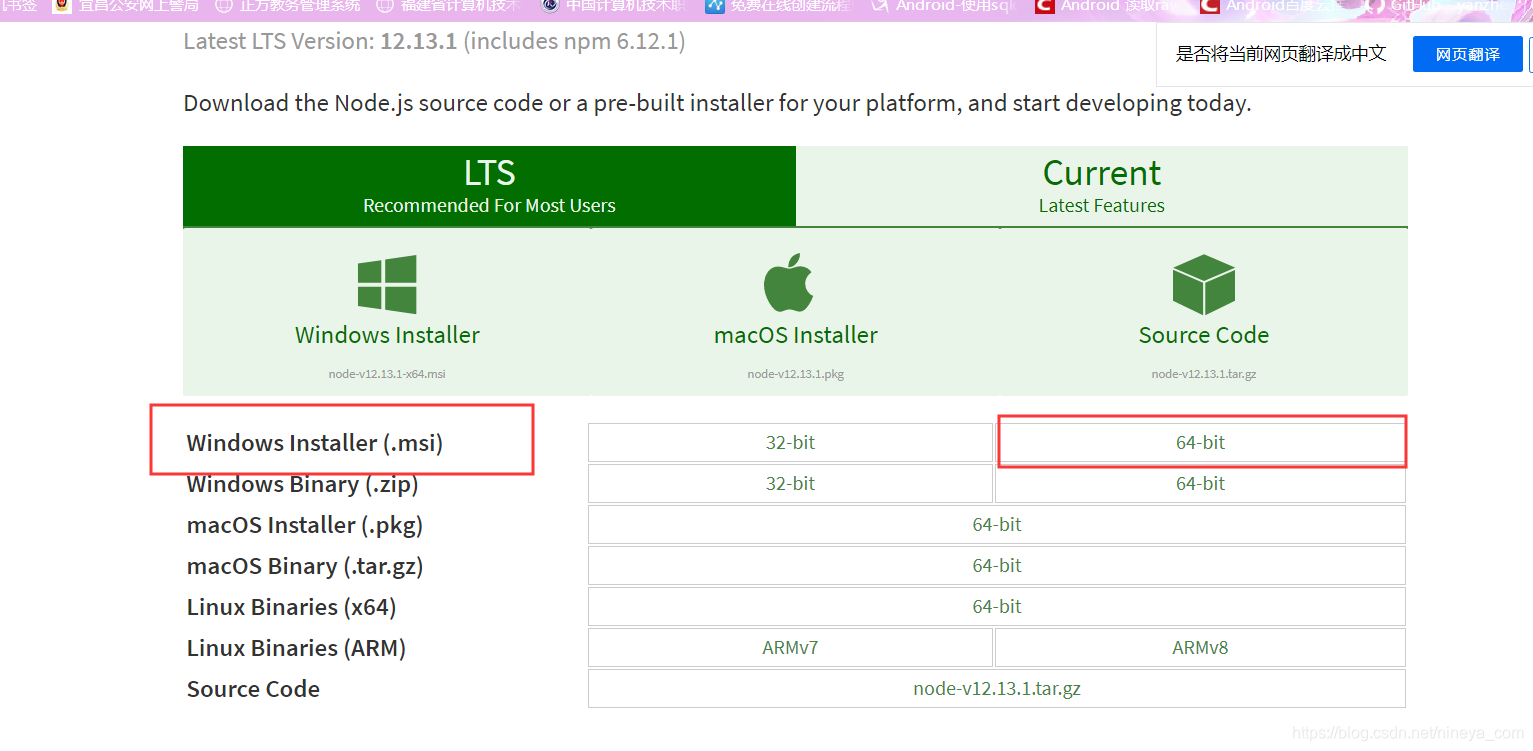Open the Source Code heading link
The image size is (1533, 751).
pos(1204,335)
